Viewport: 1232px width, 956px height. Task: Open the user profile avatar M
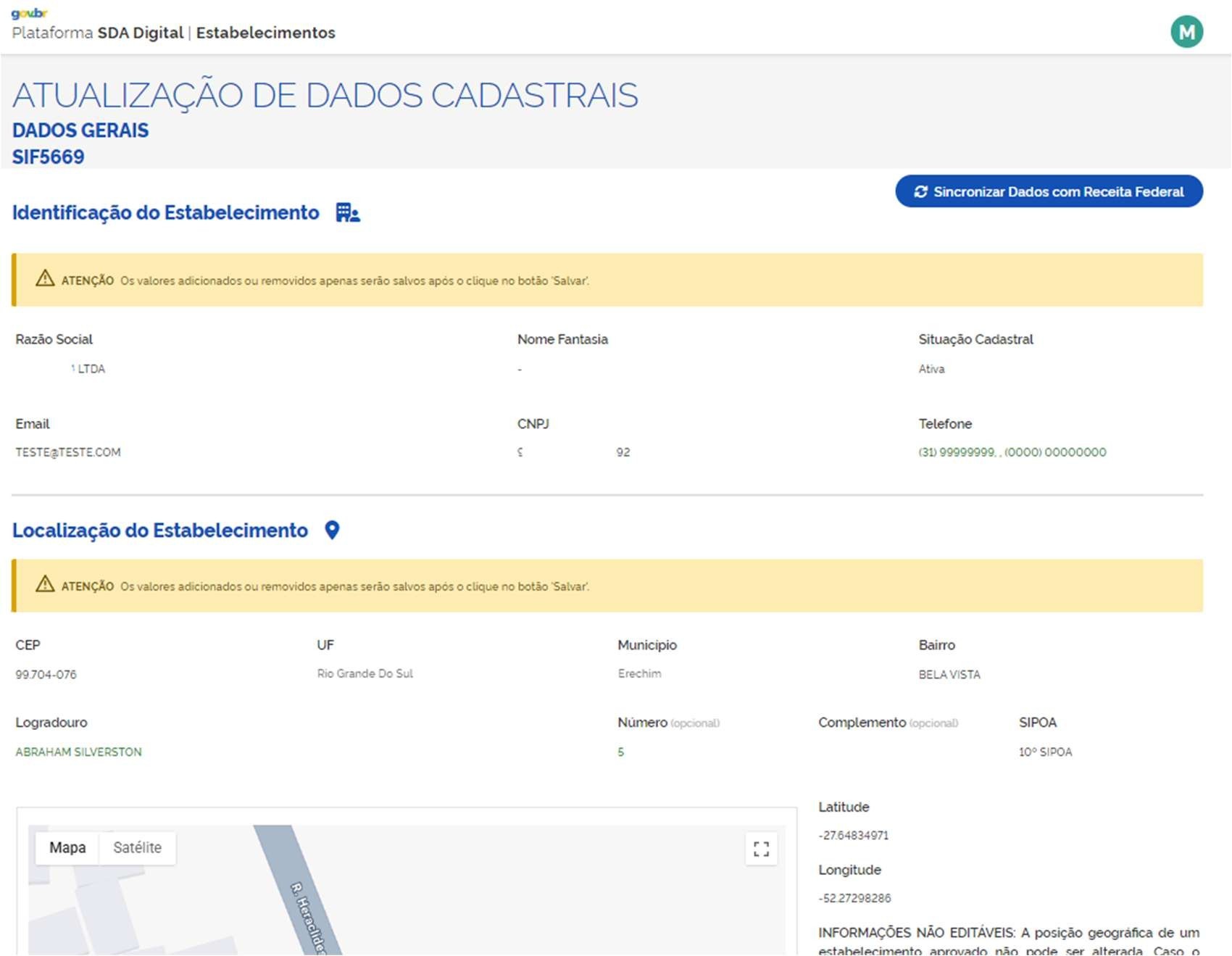[1186, 33]
